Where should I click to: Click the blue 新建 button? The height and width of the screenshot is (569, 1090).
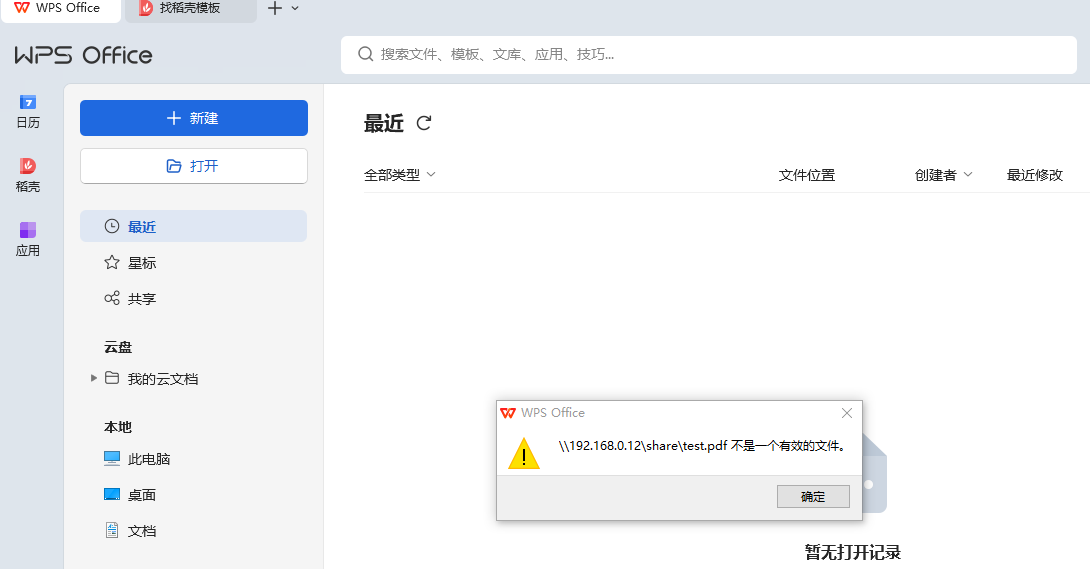(194, 118)
